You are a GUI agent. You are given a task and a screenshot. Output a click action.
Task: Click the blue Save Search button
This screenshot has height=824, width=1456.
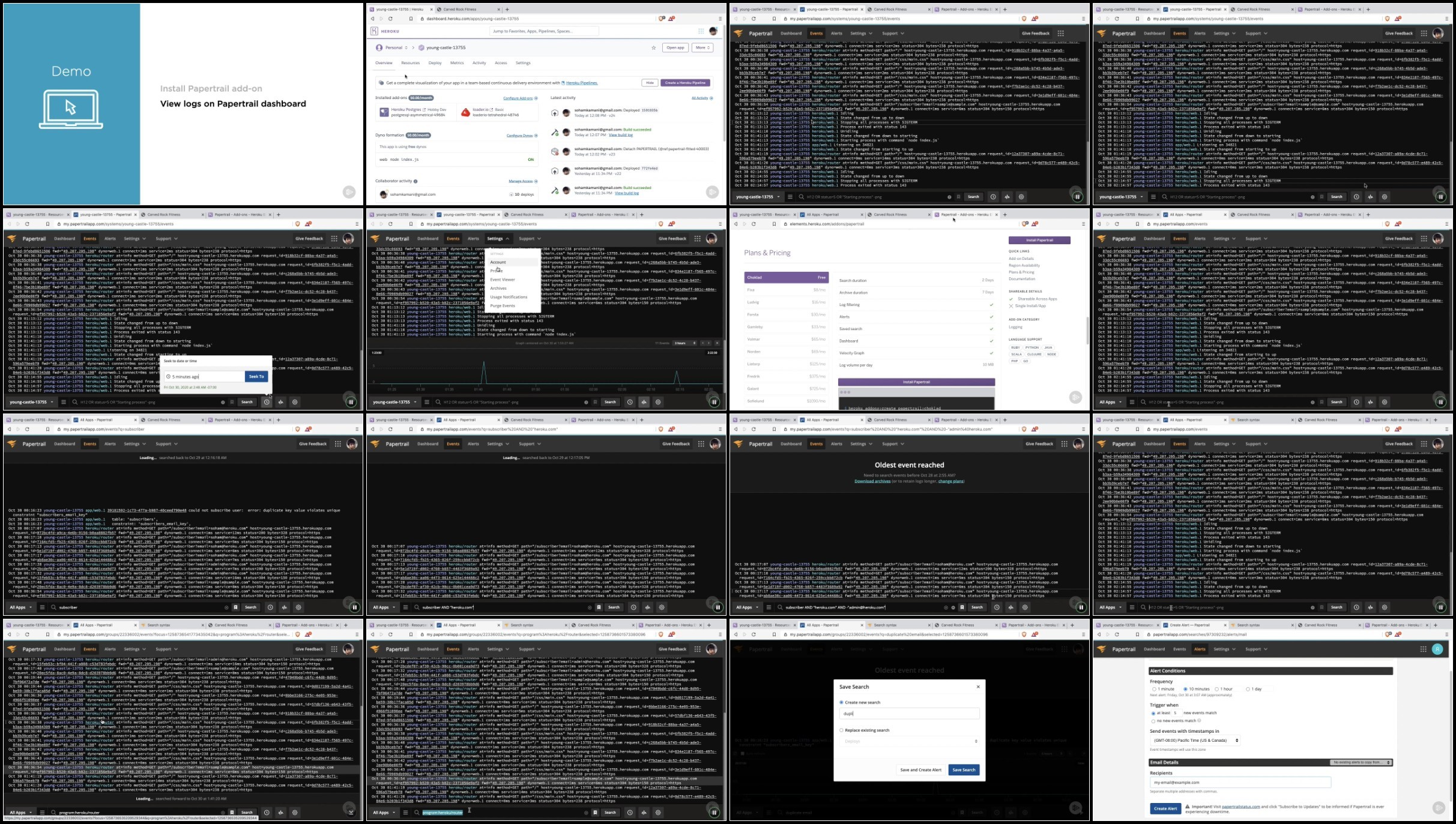(964, 770)
